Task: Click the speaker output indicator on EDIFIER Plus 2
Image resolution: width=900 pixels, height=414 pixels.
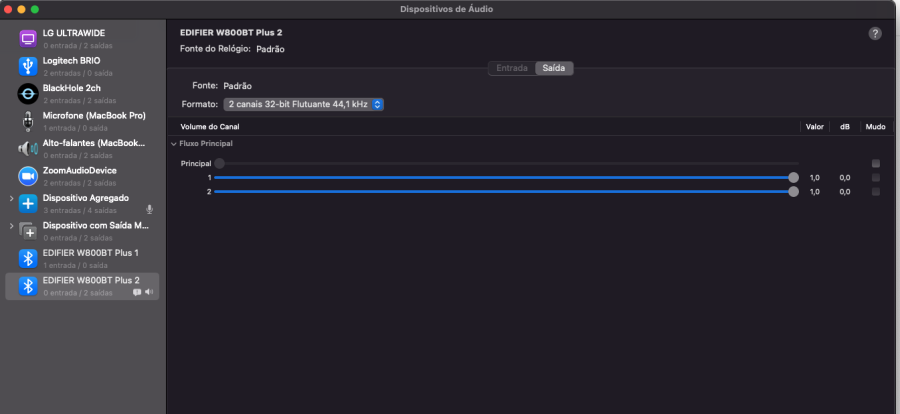Action: (x=149, y=292)
